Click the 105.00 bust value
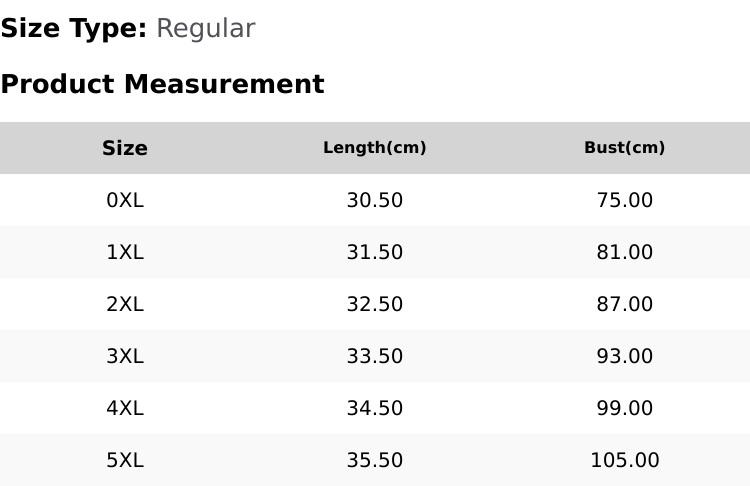The height and width of the screenshot is (486, 750). [624, 461]
